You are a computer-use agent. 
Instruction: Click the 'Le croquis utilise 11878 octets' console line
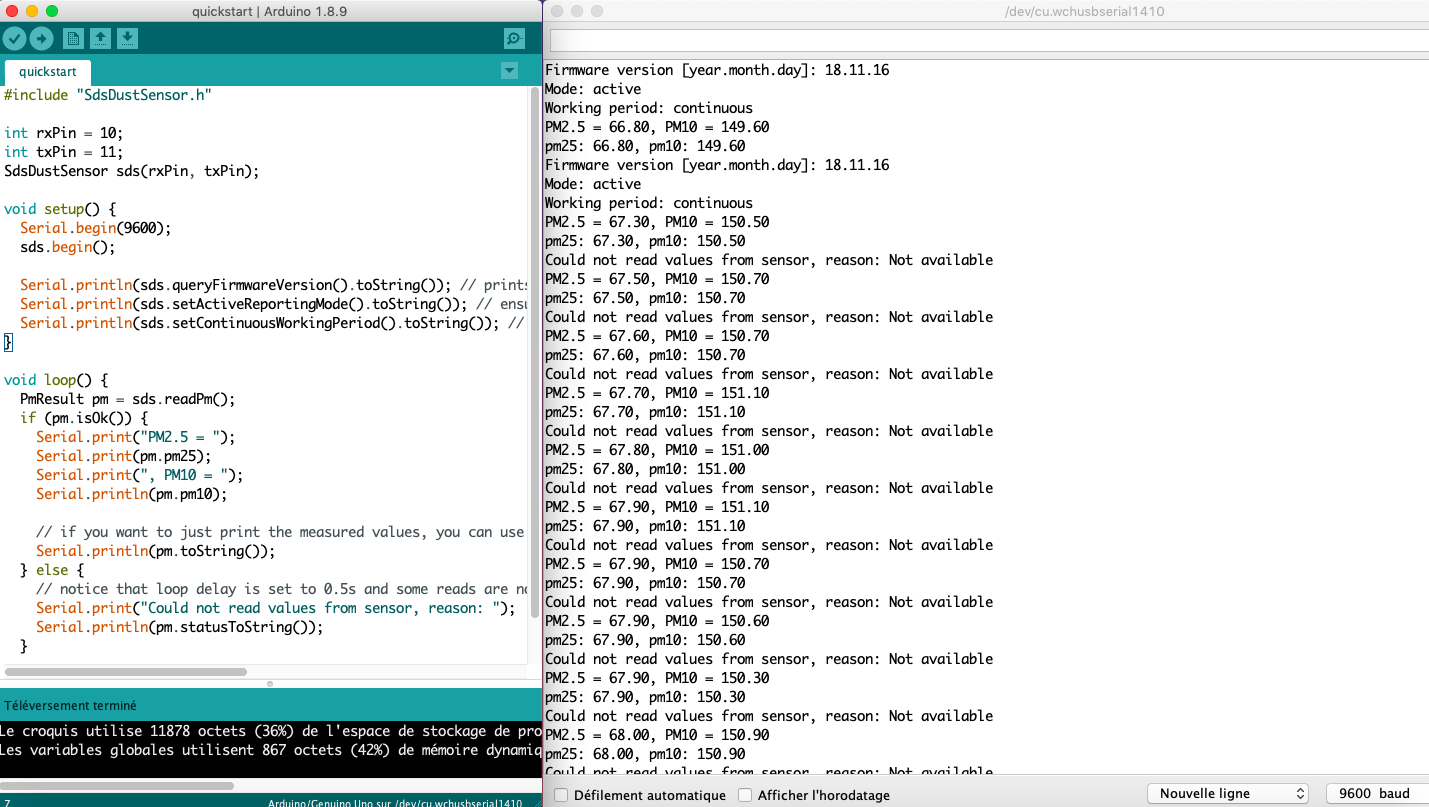[x=271, y=731]
